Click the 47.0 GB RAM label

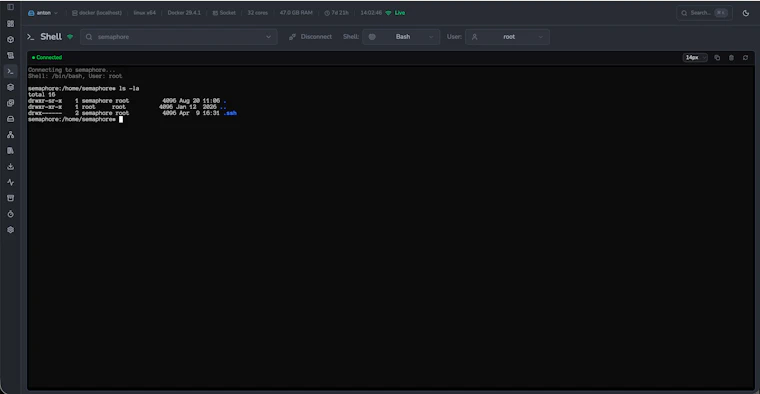[x=296, y=13]
